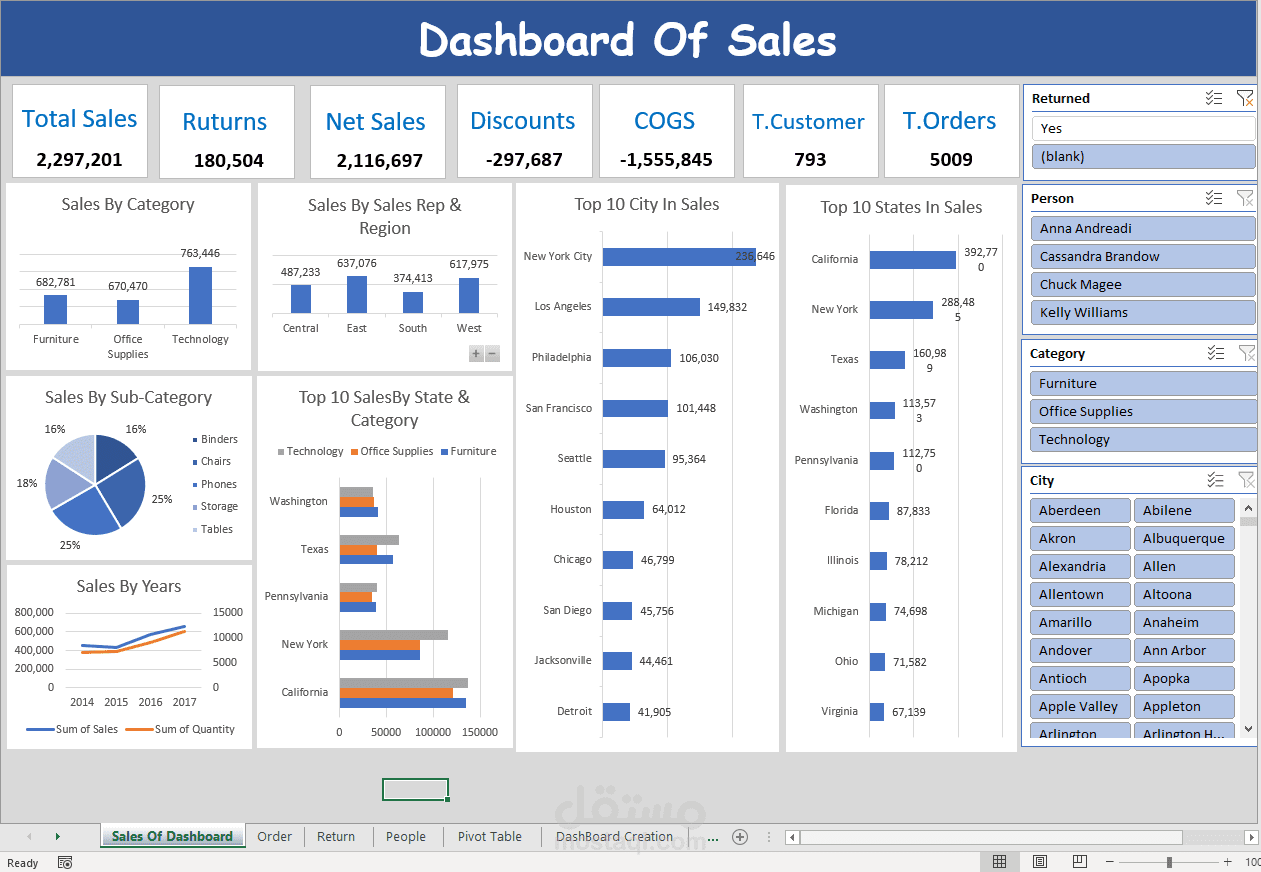Viewport: 1261px width, 872px height.
Task: Switch to Page Layout view
Action: (x=1040, y=862)
